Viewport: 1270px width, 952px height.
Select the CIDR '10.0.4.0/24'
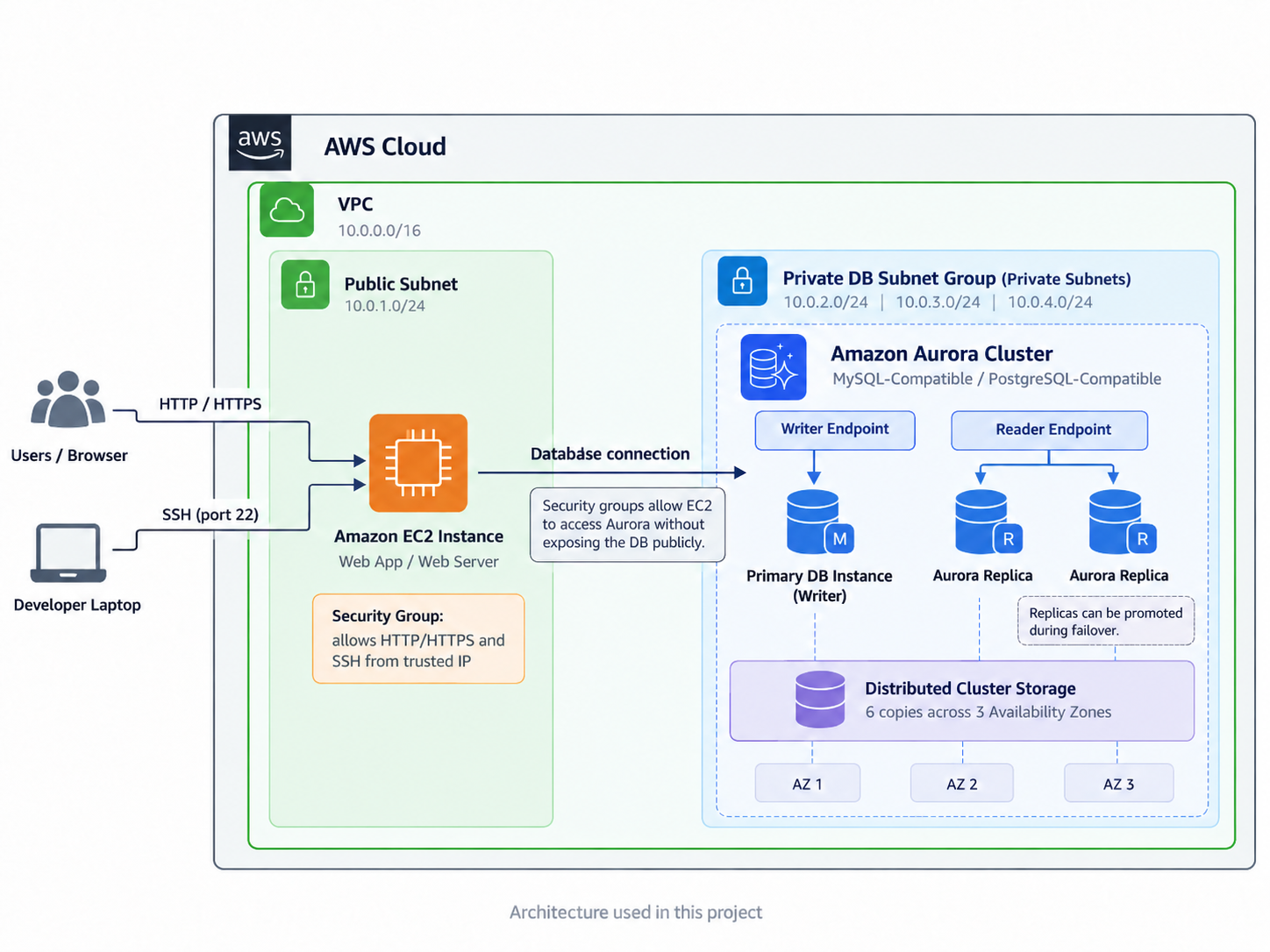(1050, 302)
